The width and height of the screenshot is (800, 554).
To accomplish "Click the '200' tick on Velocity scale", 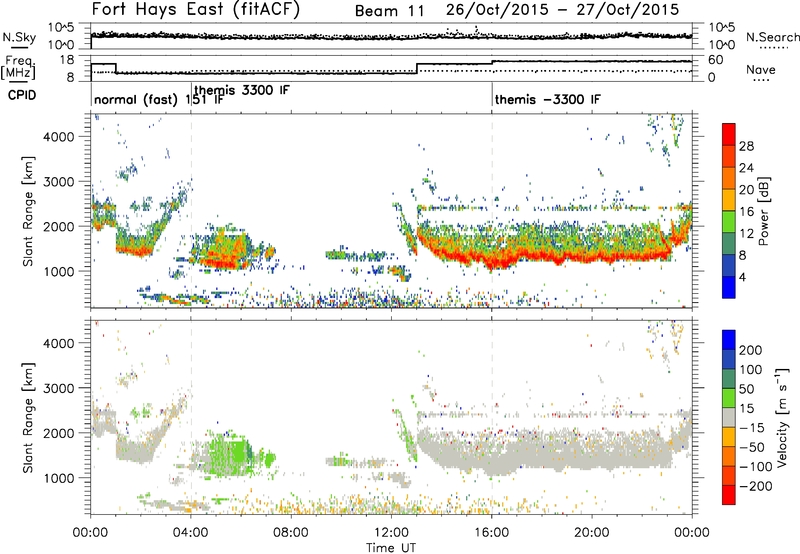I will coord(751,350).
